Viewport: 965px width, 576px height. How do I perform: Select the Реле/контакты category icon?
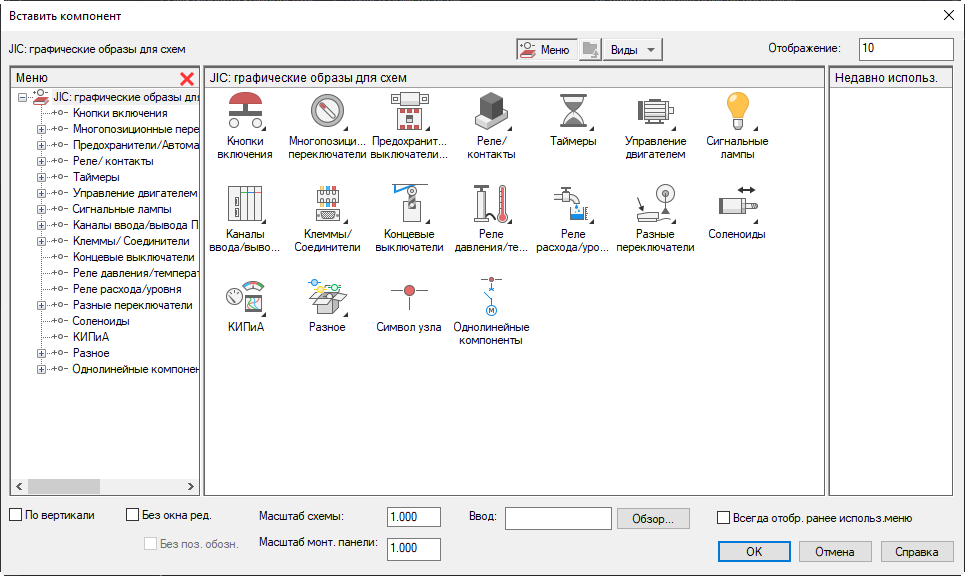[490, 115]
